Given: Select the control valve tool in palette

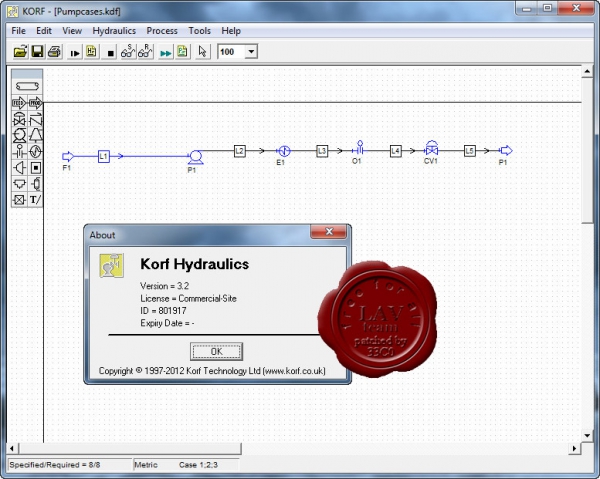Looking at the screenshot, I should pos(19,119).
